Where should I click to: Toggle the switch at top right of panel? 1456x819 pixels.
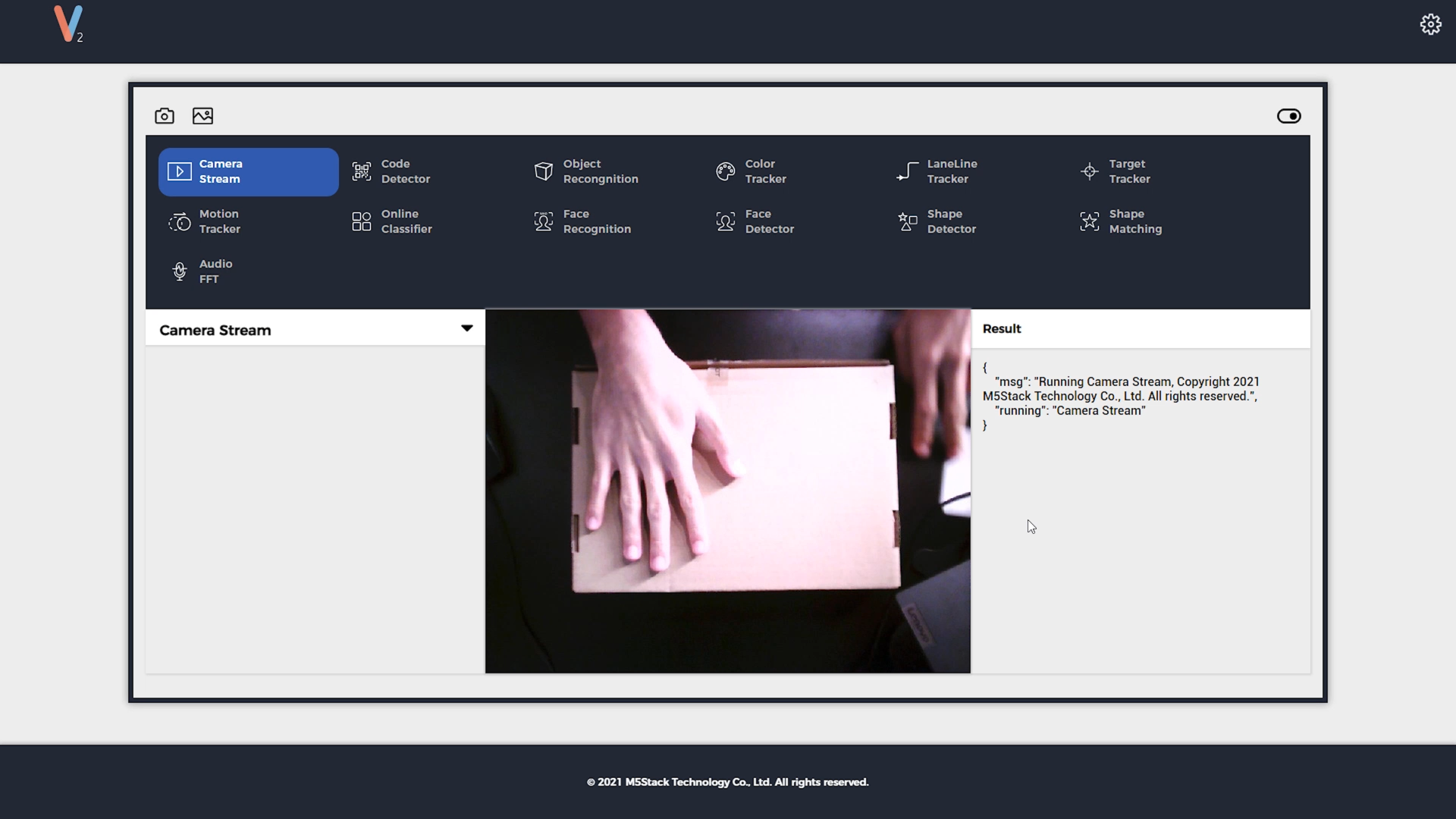pyautogui.click(x=1288, y=116)
